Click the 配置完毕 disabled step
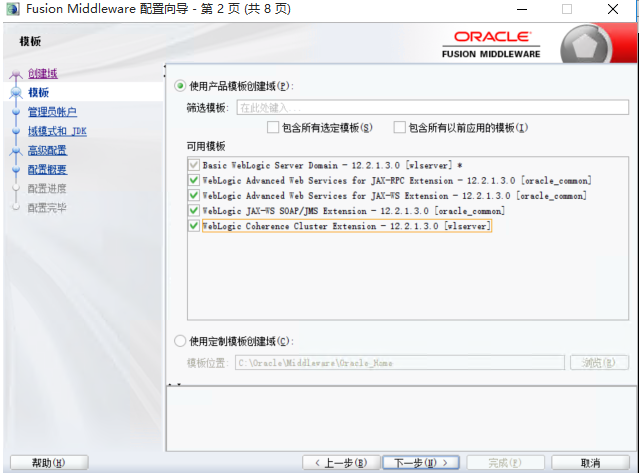This screenshot has width=640, height=476. 47,208
